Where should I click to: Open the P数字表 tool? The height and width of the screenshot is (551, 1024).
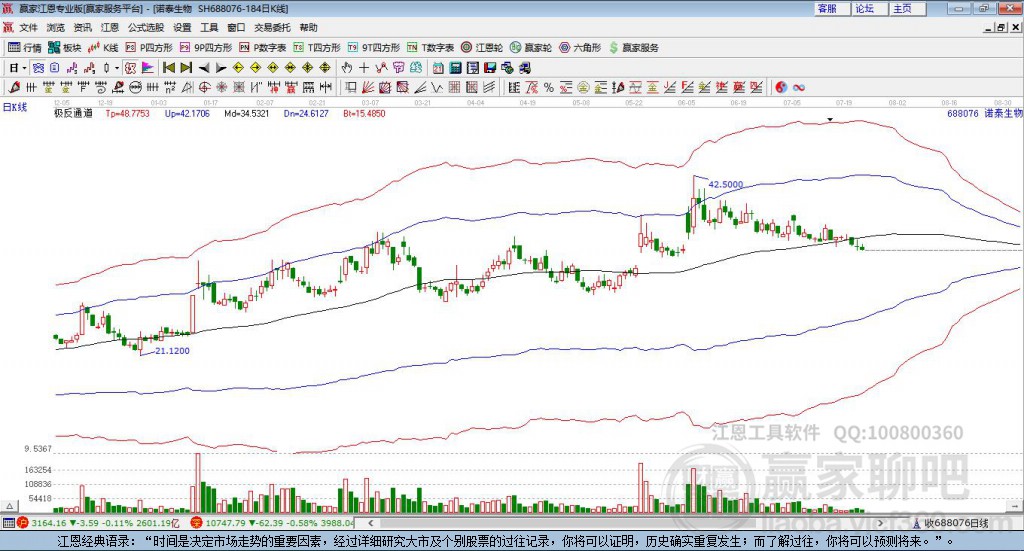pyautogui.click(x=263, y=48)
